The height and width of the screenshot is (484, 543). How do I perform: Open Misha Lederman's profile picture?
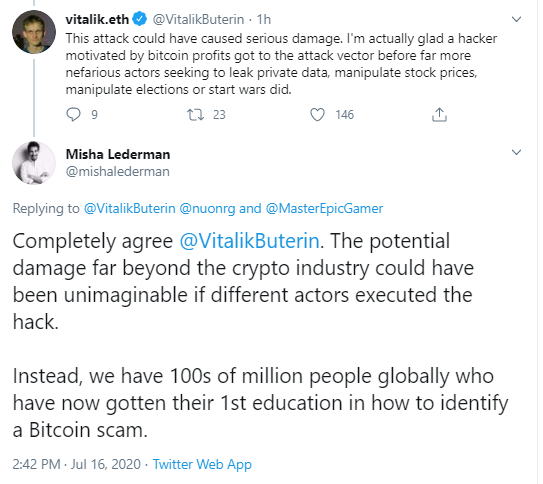(x=34, y=163)
